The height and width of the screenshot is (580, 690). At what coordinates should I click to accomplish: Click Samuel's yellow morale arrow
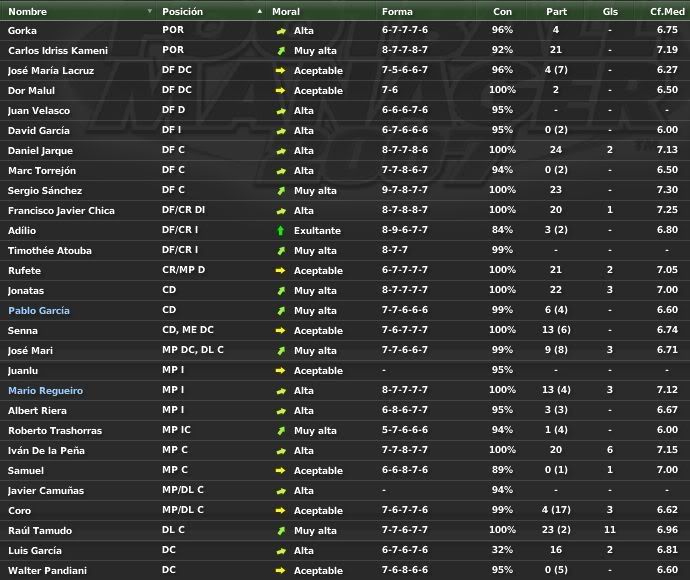(x=280, y=470)
